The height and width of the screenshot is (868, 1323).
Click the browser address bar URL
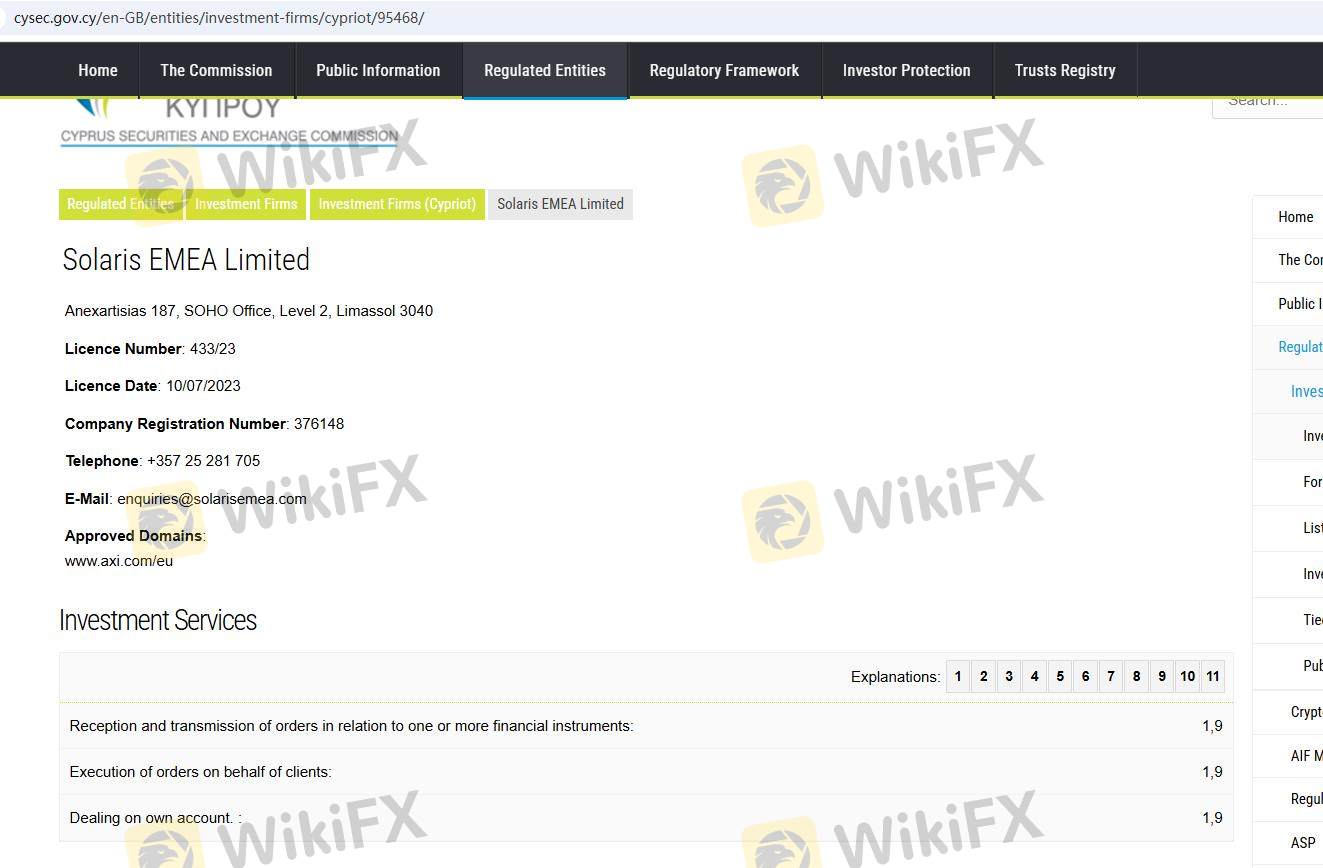tap(219, 18)
